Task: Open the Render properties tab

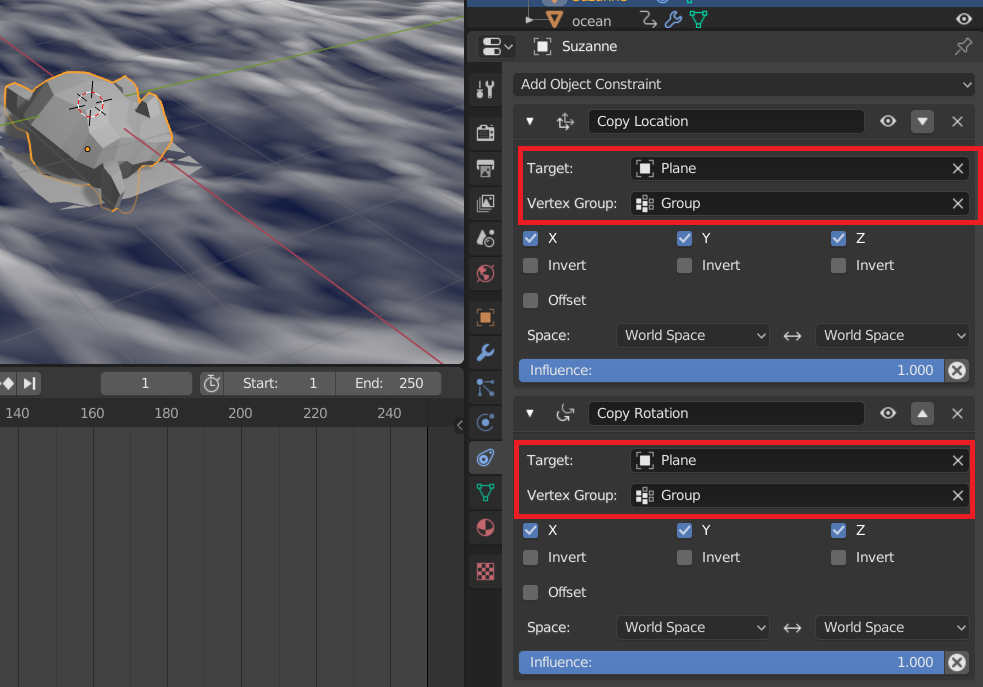Action: coord(485,133)
